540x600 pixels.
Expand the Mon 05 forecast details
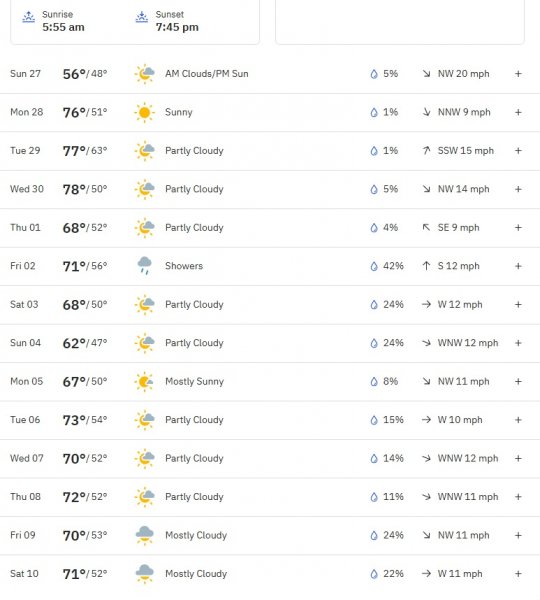click(518, 381)
